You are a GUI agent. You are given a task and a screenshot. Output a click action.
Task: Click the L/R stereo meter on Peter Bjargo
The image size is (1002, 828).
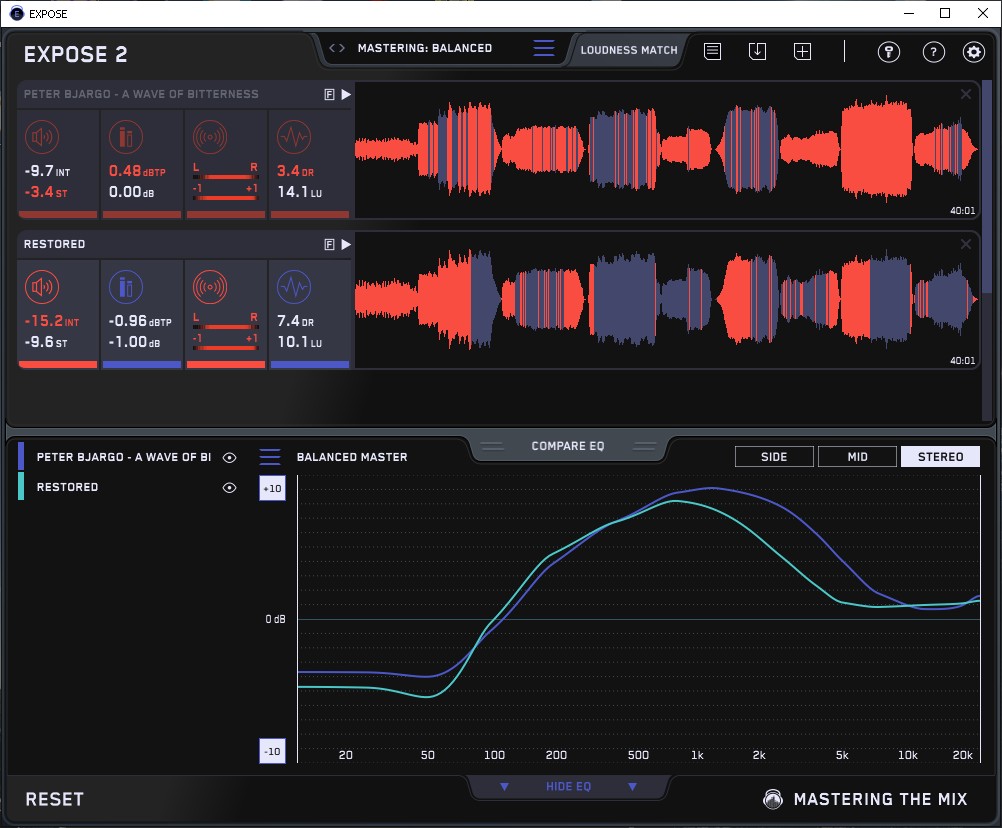pyautogui.click(x=226, y=182)
